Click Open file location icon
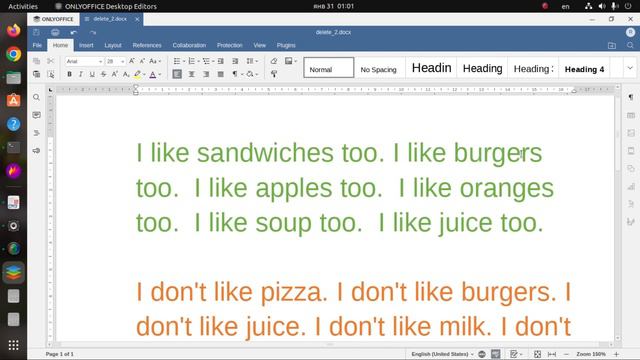The width and height of the screenshot is (640, 360). click(x=611, y=45)
